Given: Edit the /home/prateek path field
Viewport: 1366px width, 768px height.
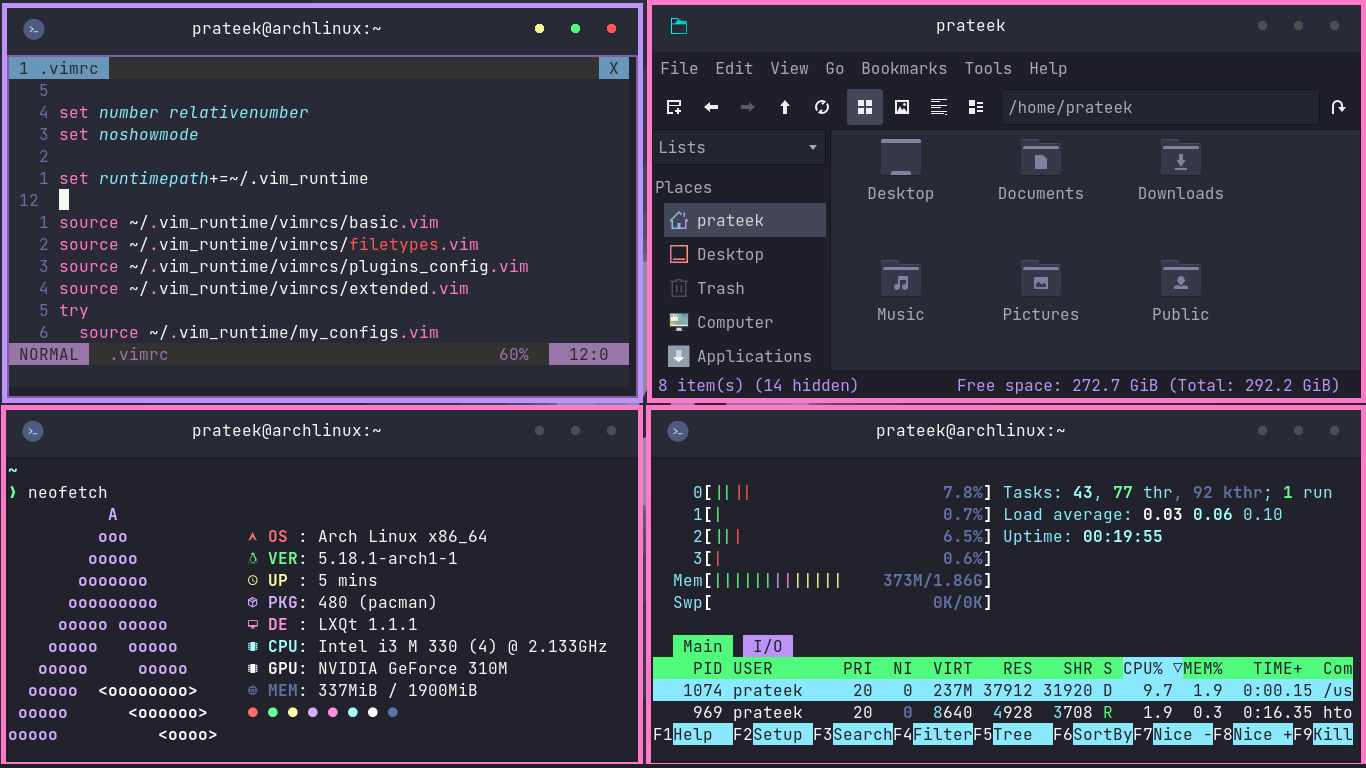Looking at the screenshot, I should 1160,107.
